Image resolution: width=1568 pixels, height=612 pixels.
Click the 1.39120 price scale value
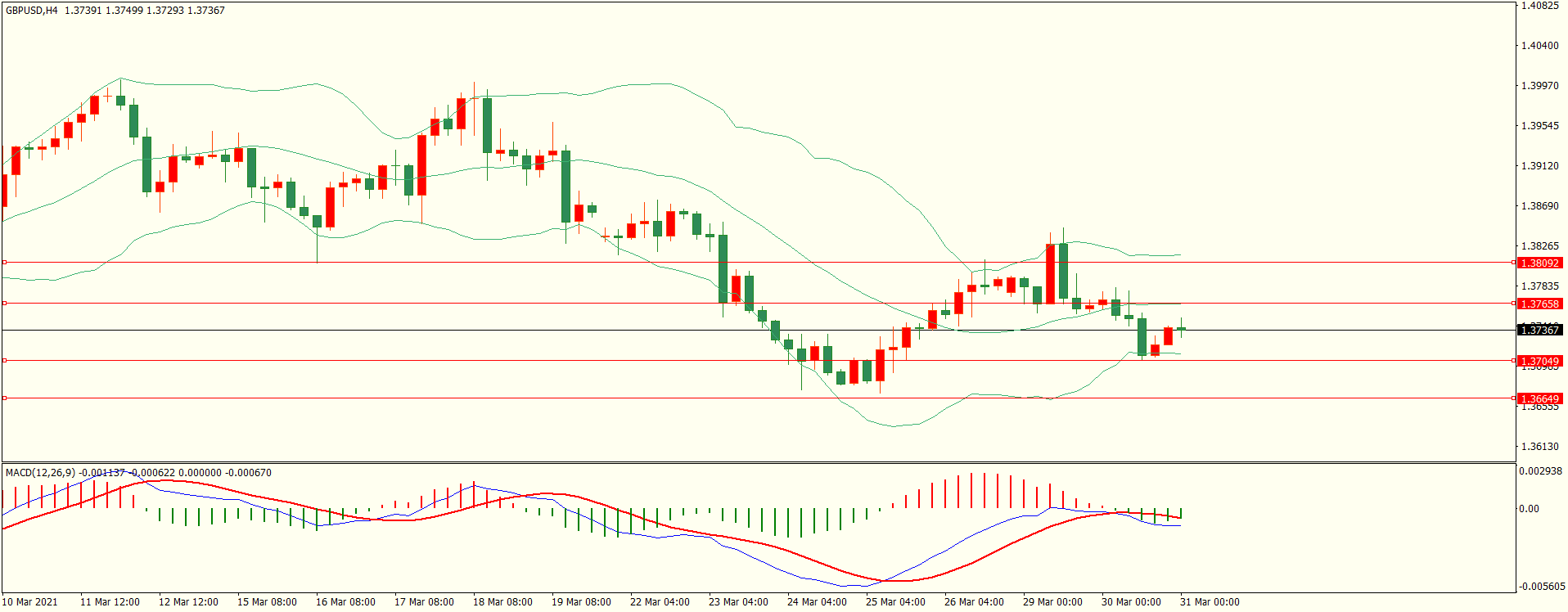1540,166
